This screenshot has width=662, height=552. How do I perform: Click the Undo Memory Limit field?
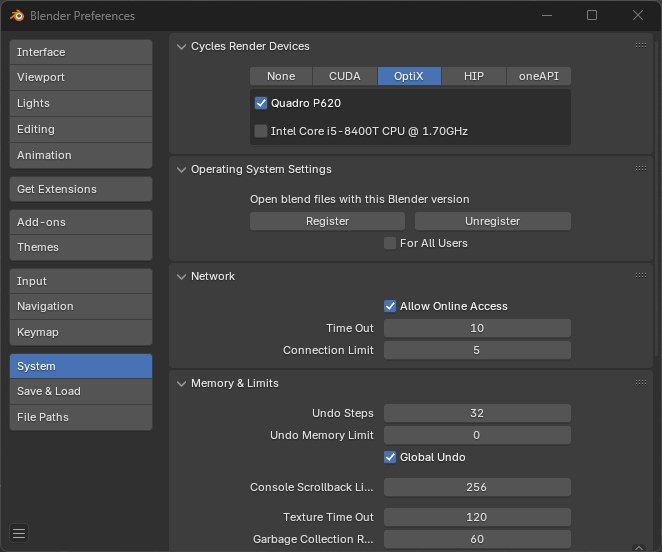tap(477, 435)
